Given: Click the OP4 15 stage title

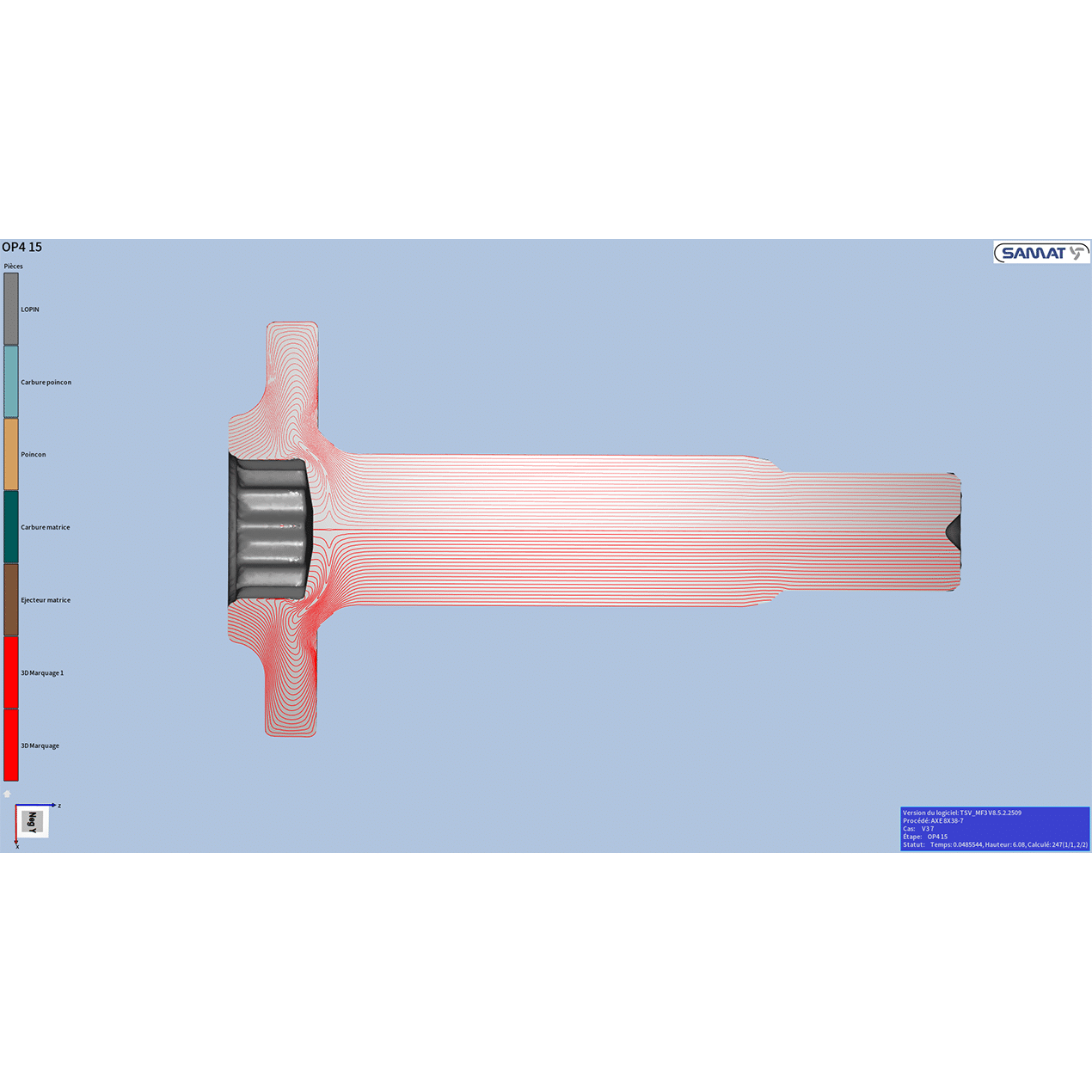Looking at the screenshot, I should [x=22, y=248].
